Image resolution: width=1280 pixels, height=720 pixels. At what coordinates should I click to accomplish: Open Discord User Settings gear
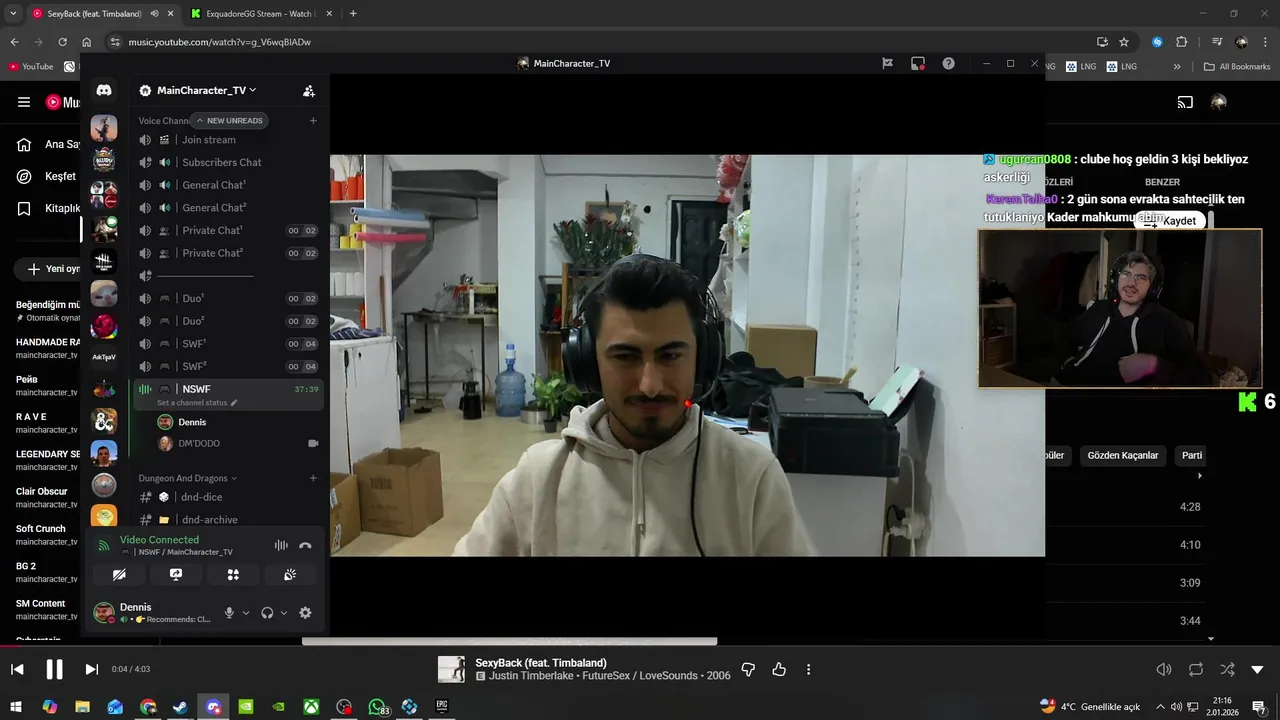pyautogui.click(x=305, y=613)
